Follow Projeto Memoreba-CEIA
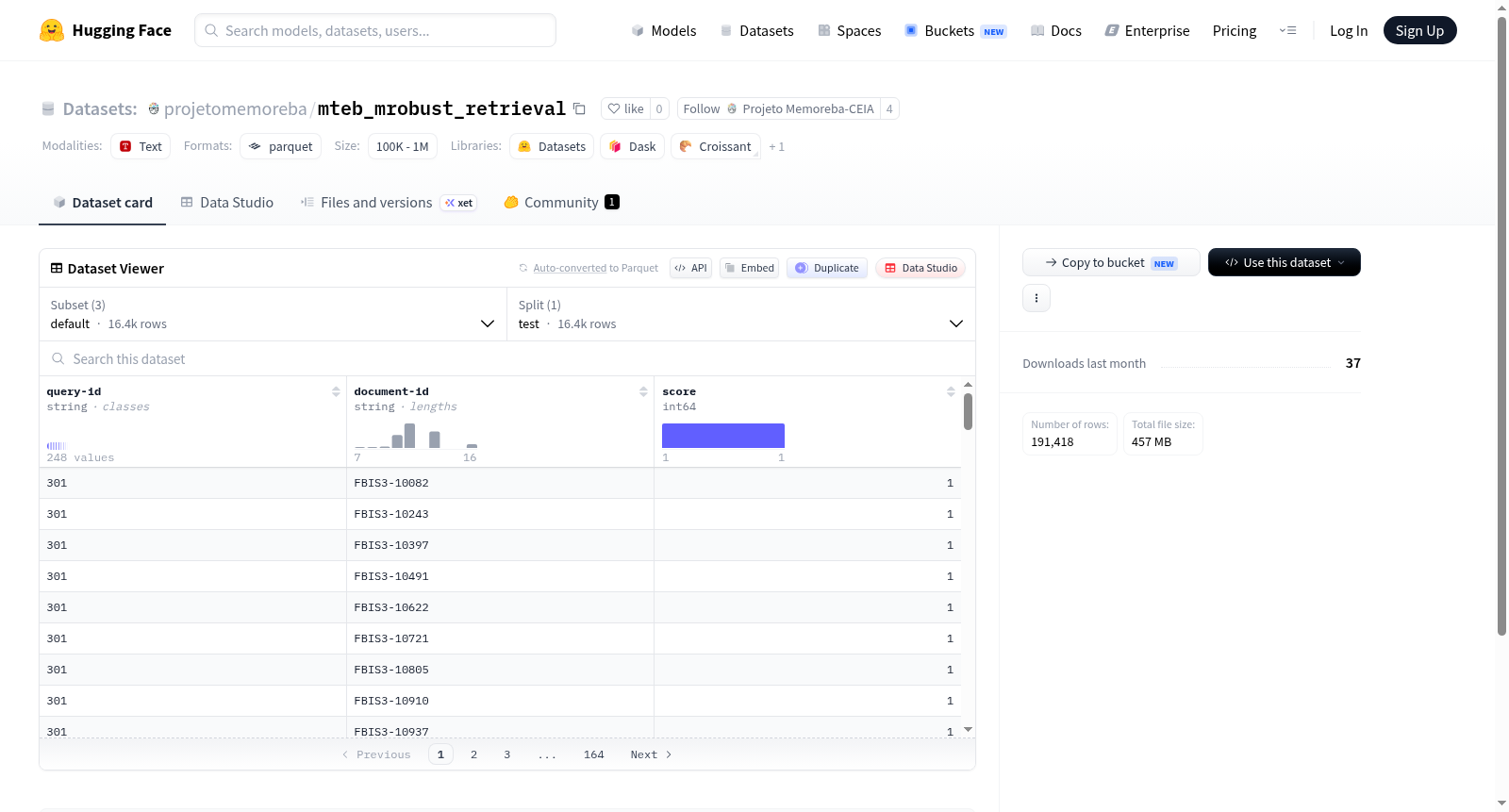The height and width of the screenshot is (812, 1509). pos(778,109)
